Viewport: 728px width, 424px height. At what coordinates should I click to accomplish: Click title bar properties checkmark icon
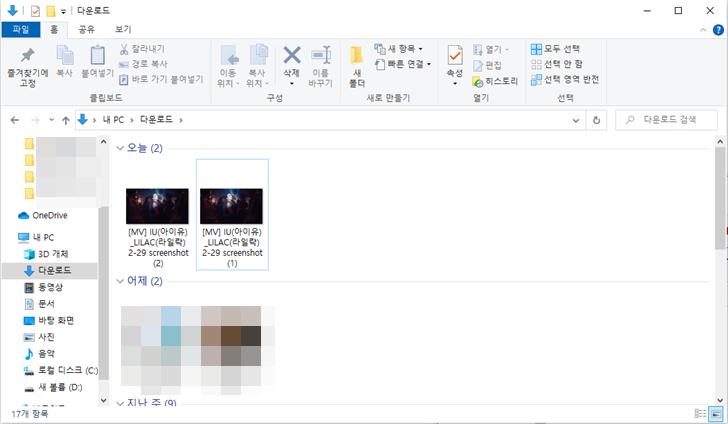pyautogui.click(x=35, y=11)
